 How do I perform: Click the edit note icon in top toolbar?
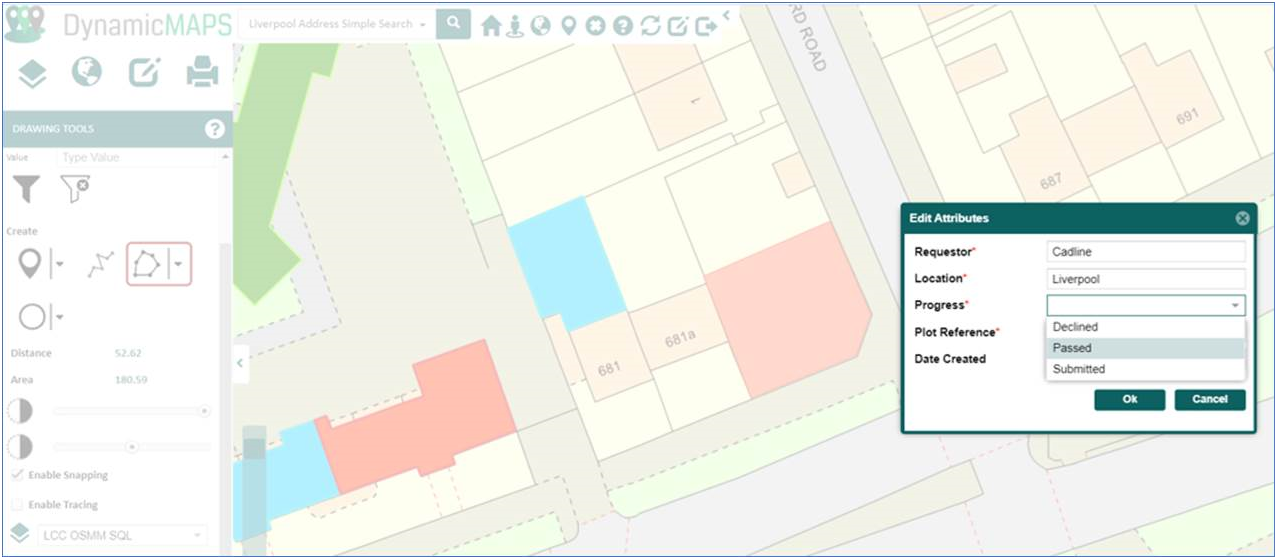[677, 25]
